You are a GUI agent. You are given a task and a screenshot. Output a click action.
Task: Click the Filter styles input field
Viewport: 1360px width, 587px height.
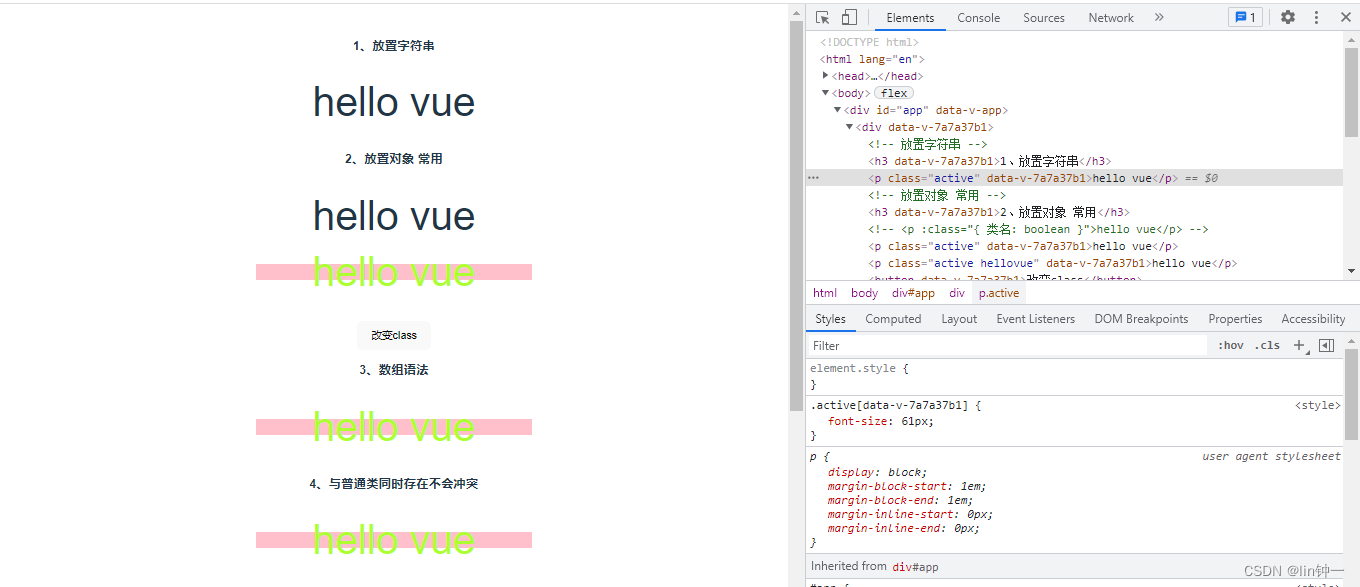(1005, 345)
